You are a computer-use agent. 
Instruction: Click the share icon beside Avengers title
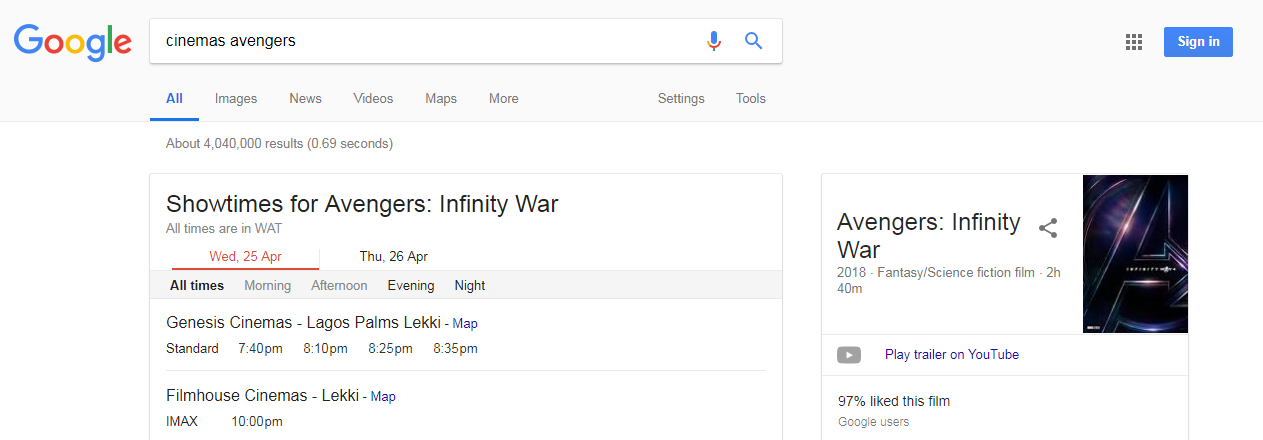tap(1048, 228)
